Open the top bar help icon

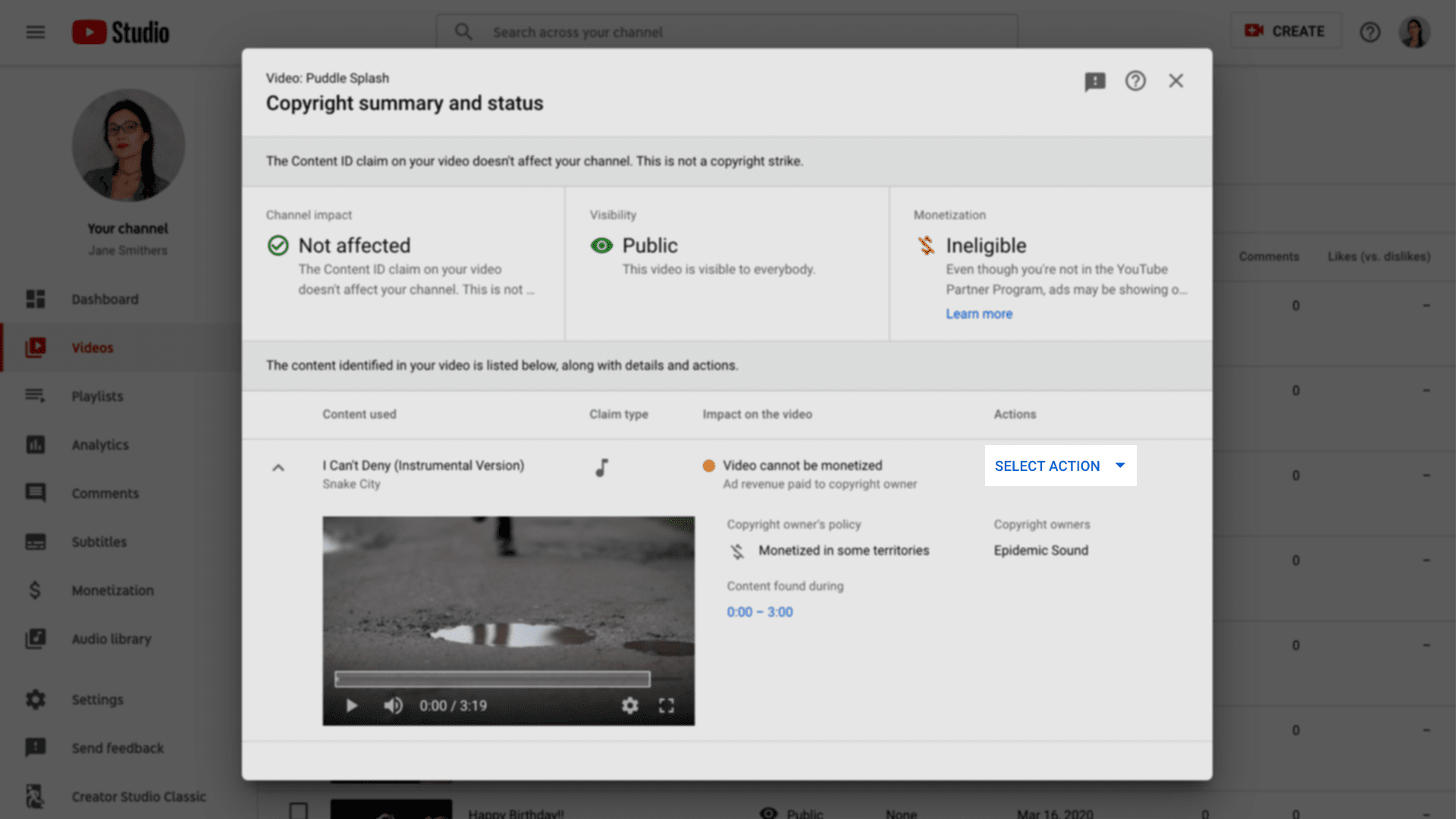1370,32
